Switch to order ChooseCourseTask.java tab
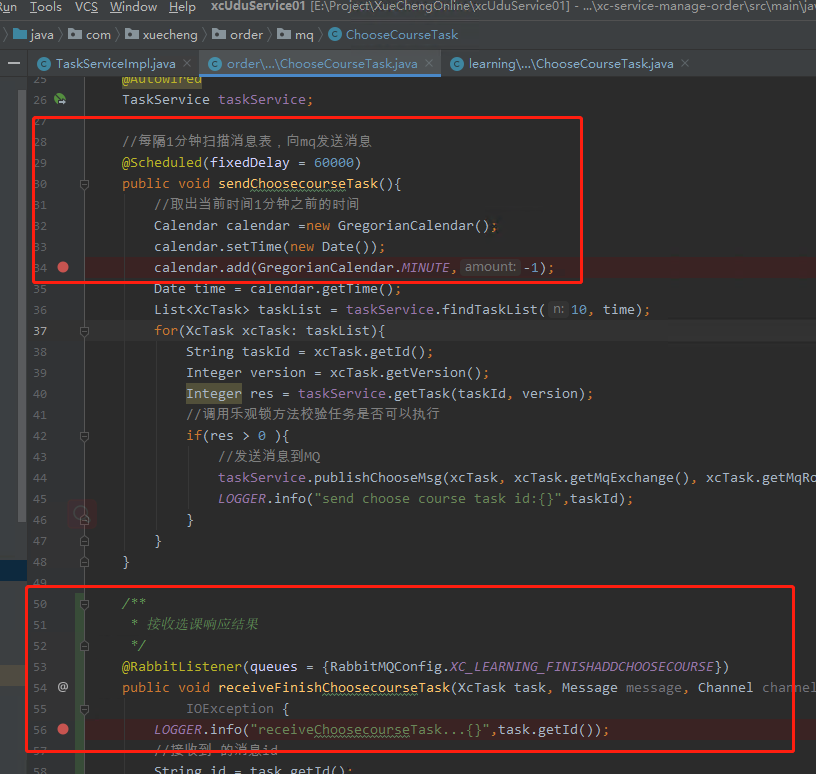This screenshot has width=816, height=774. click(x=322, y=64)
